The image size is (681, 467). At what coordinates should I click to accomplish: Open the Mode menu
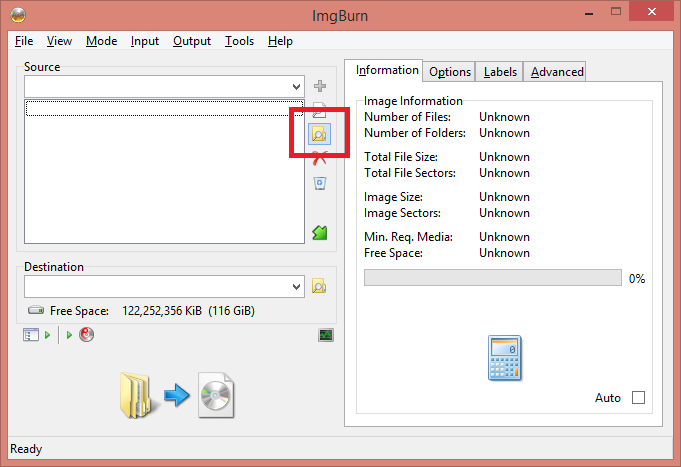102,41
